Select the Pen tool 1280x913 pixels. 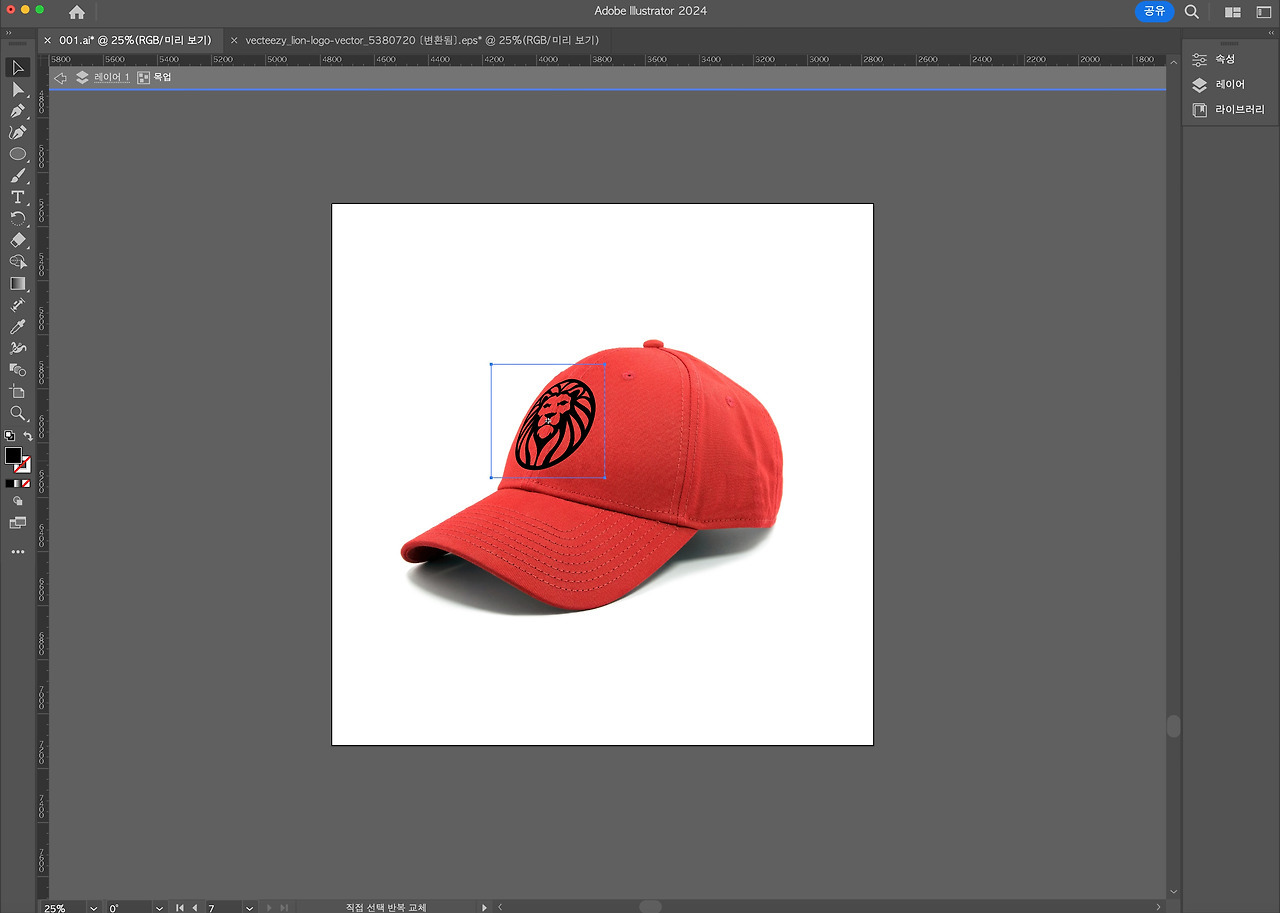(x=17, y=111)
